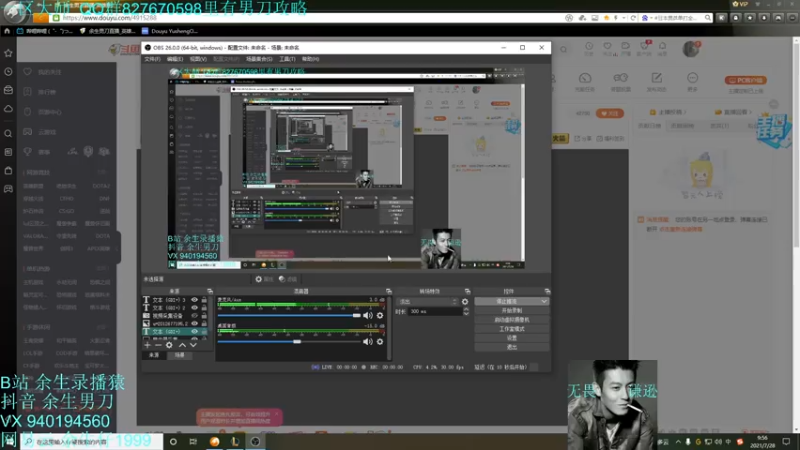This screenshot has width=800, height=450.
Task: Toggle visibility of 文本 (GDI+) 3 source
Action: click(x=194, y=300)
